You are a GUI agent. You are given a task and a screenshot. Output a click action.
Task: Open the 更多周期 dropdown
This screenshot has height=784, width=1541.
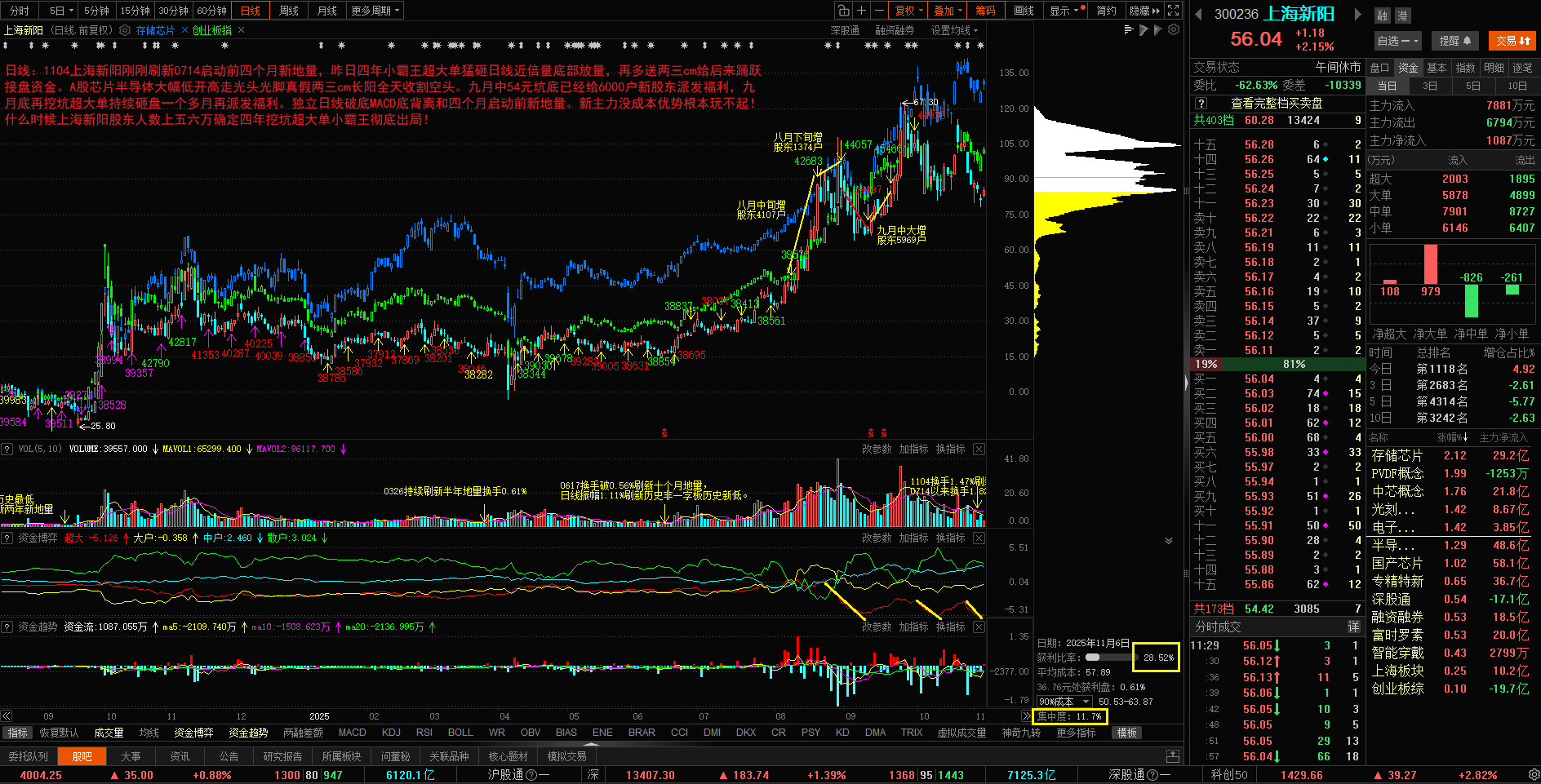pos(375,11)
